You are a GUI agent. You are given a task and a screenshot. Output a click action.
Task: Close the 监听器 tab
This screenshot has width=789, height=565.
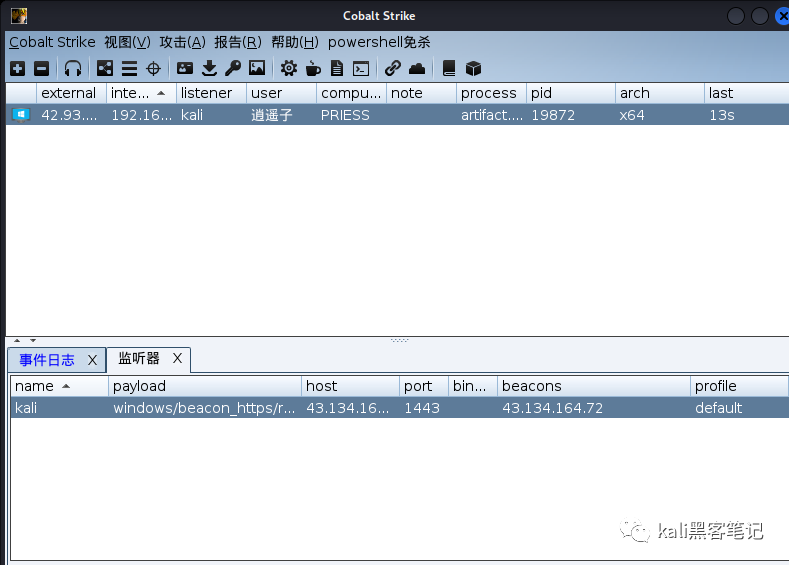click(177, 358)
